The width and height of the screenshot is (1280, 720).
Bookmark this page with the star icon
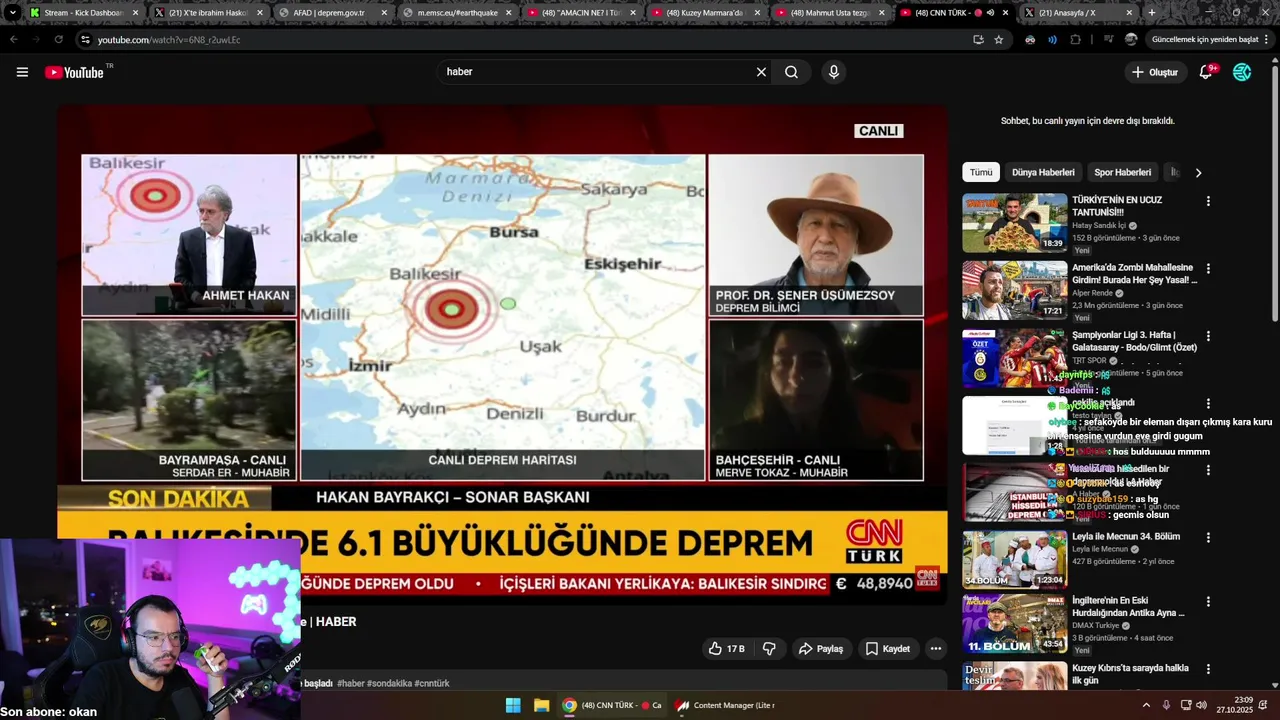point(999,40)
